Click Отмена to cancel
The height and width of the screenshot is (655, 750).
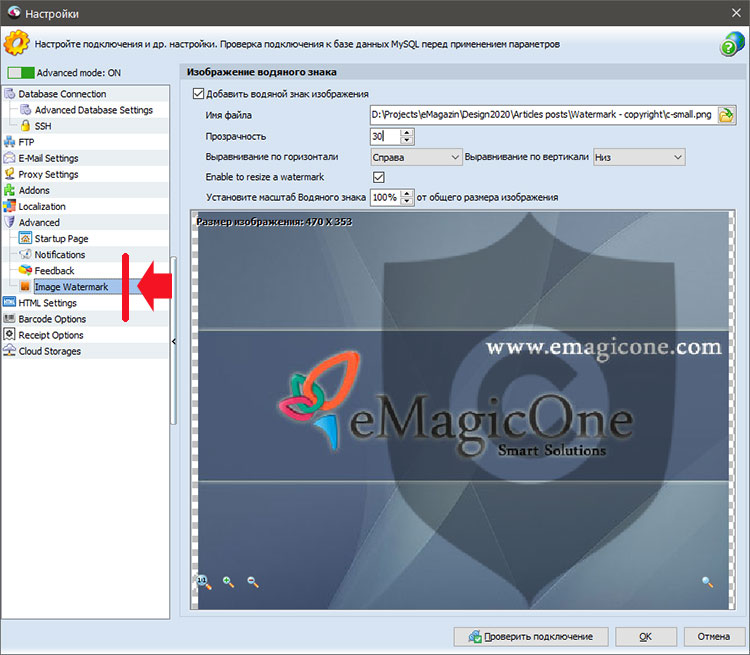coord(714,636)
